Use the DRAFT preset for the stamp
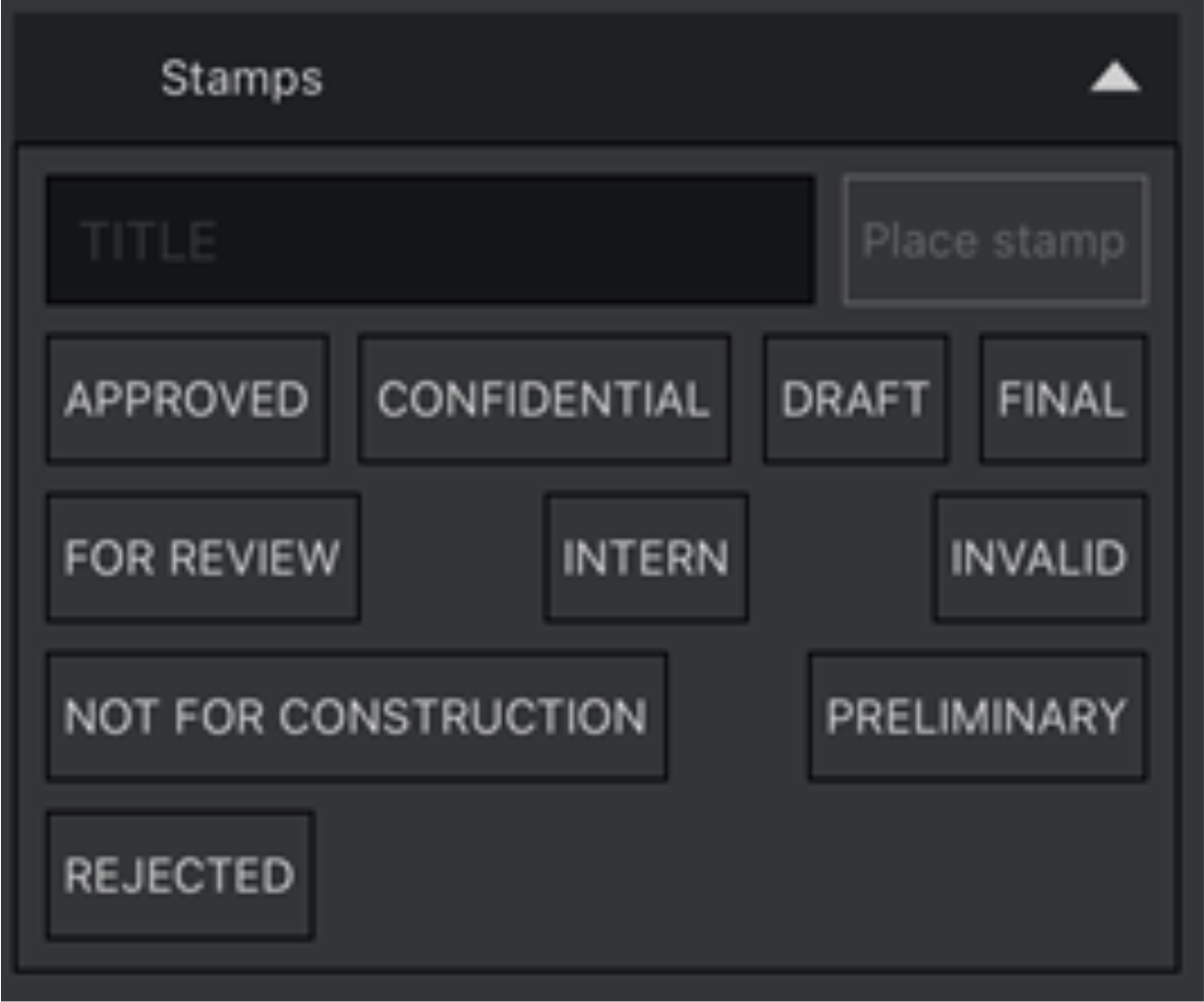The height and width of the screenshot is (1002, 1204). coord(855,399)
